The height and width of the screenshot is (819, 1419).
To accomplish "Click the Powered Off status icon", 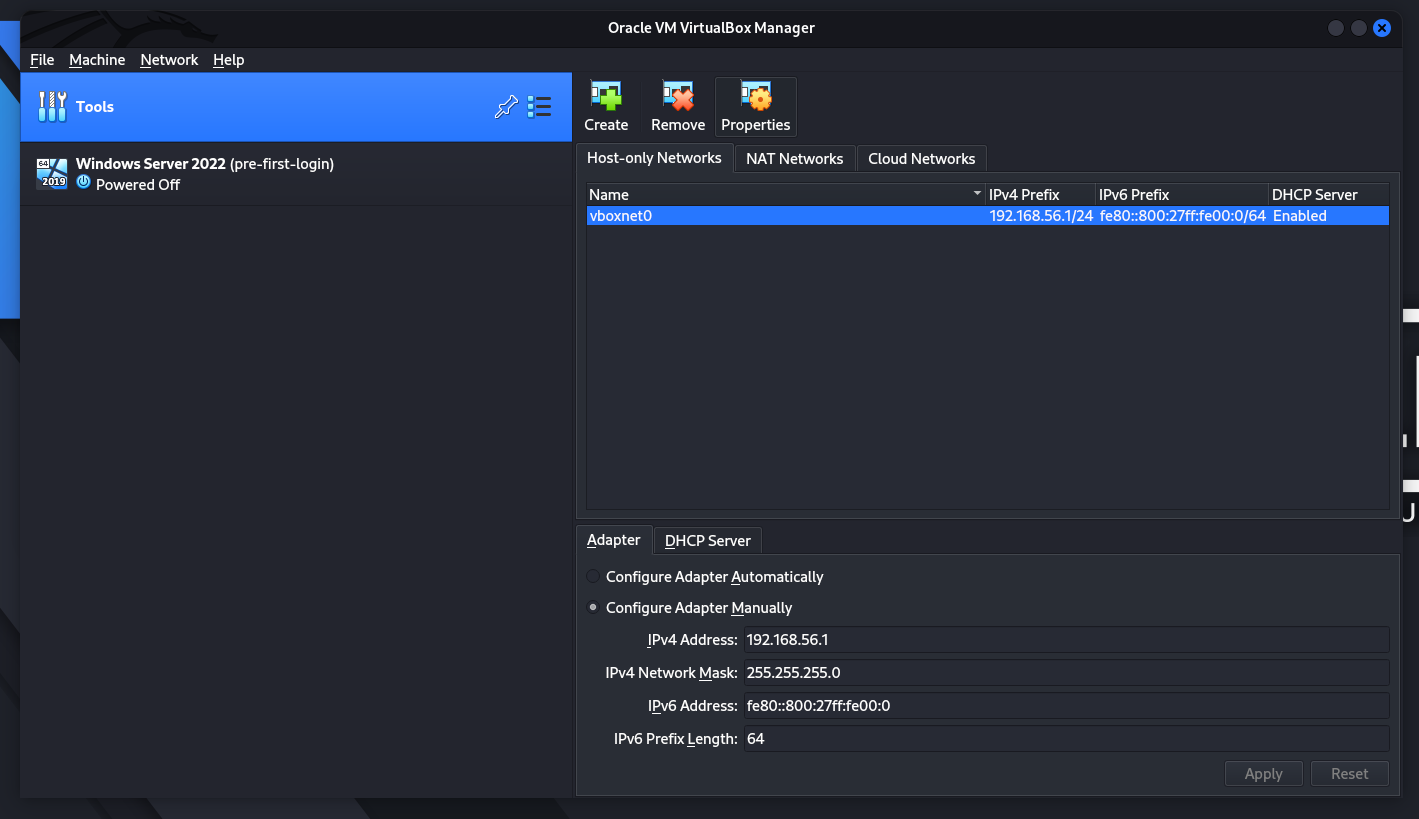I will [x=84, y=183].
